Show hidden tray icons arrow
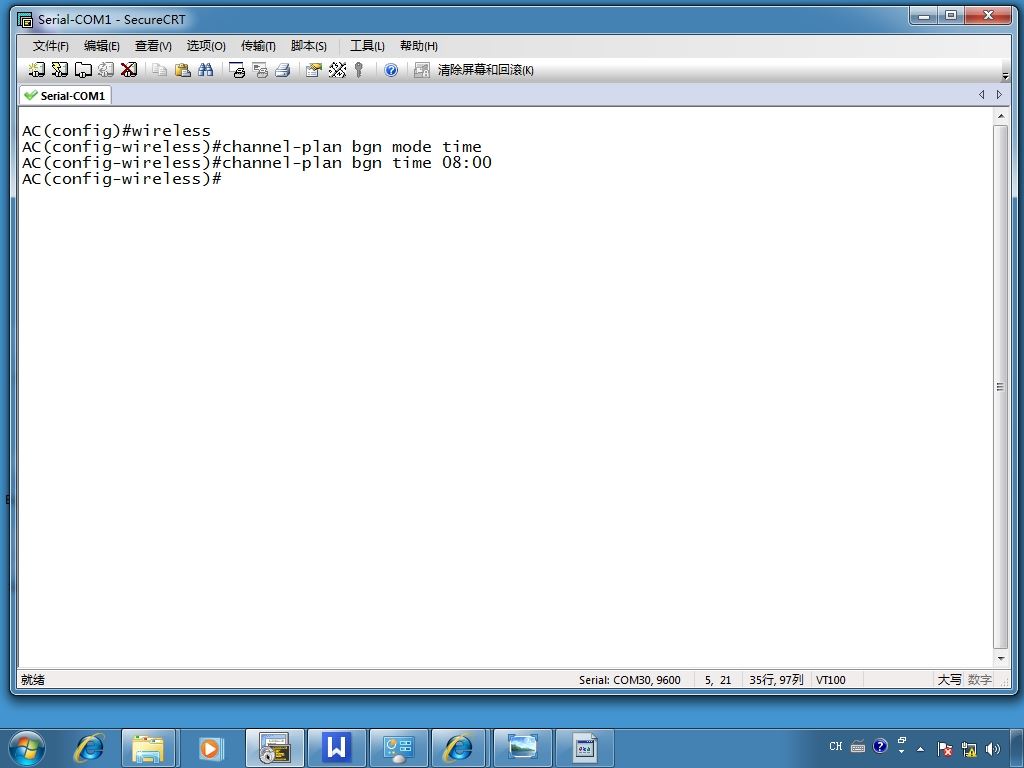Image resolution: width=1024 pixels, height=768 pixels. [920, 749]
